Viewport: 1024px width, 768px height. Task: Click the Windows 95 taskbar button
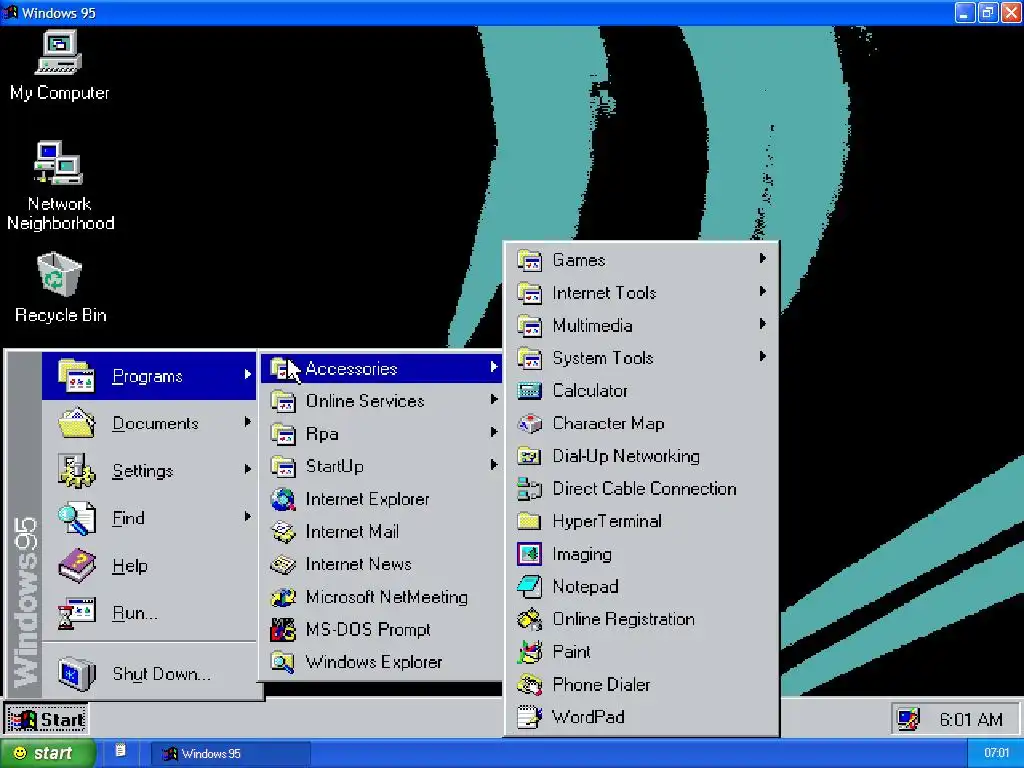point(231,754)
